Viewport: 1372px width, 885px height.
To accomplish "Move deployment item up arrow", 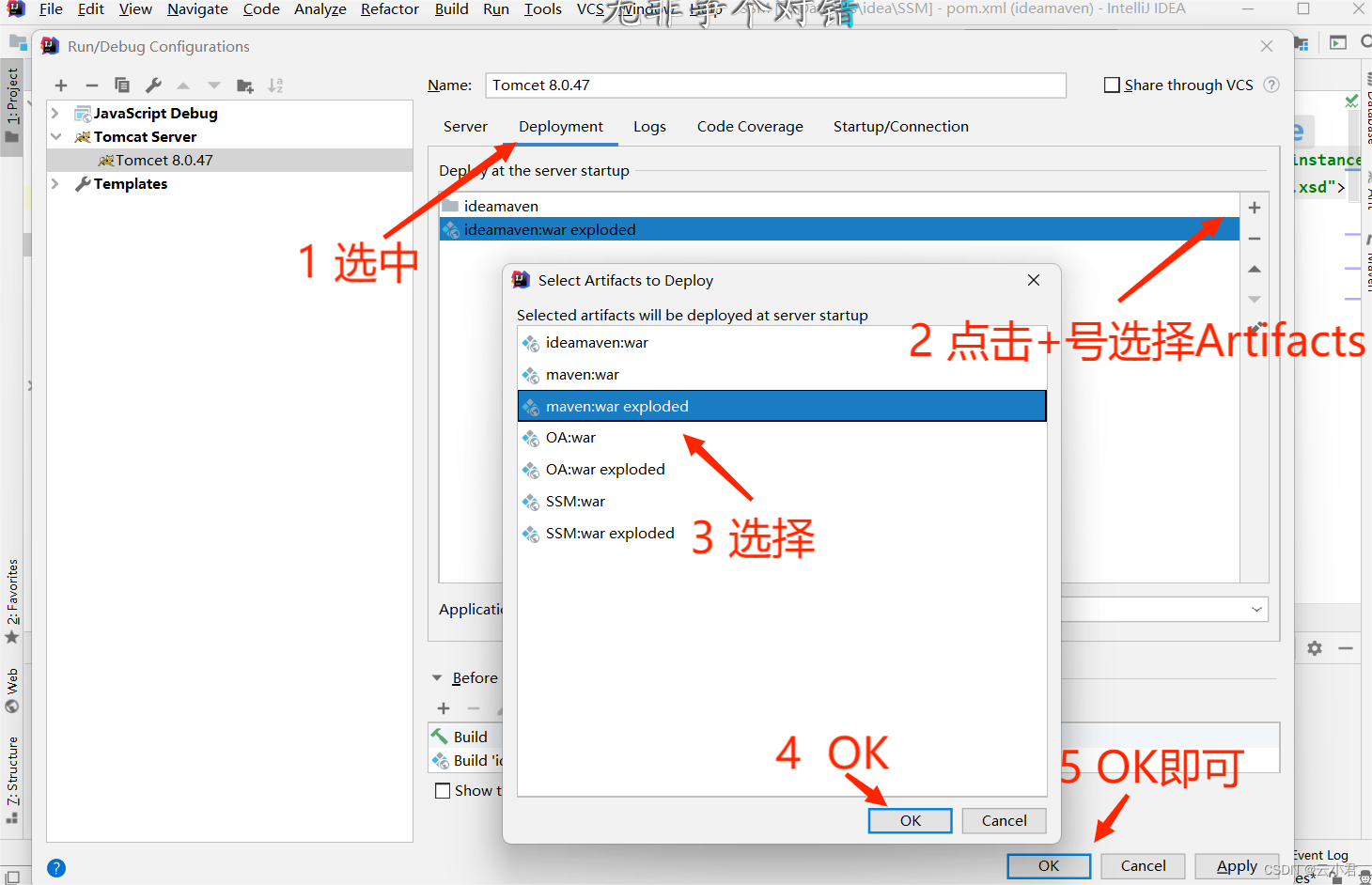I will 1255,269.
